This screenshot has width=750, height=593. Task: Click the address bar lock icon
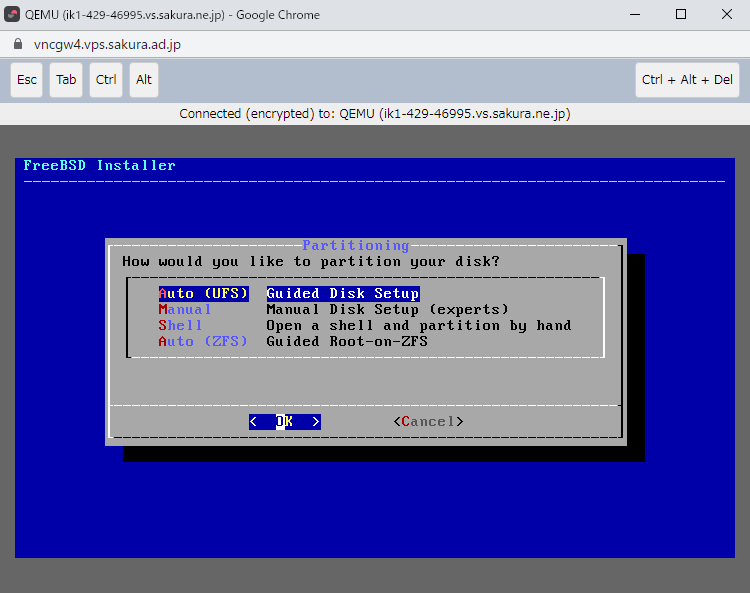coord(16,45)
